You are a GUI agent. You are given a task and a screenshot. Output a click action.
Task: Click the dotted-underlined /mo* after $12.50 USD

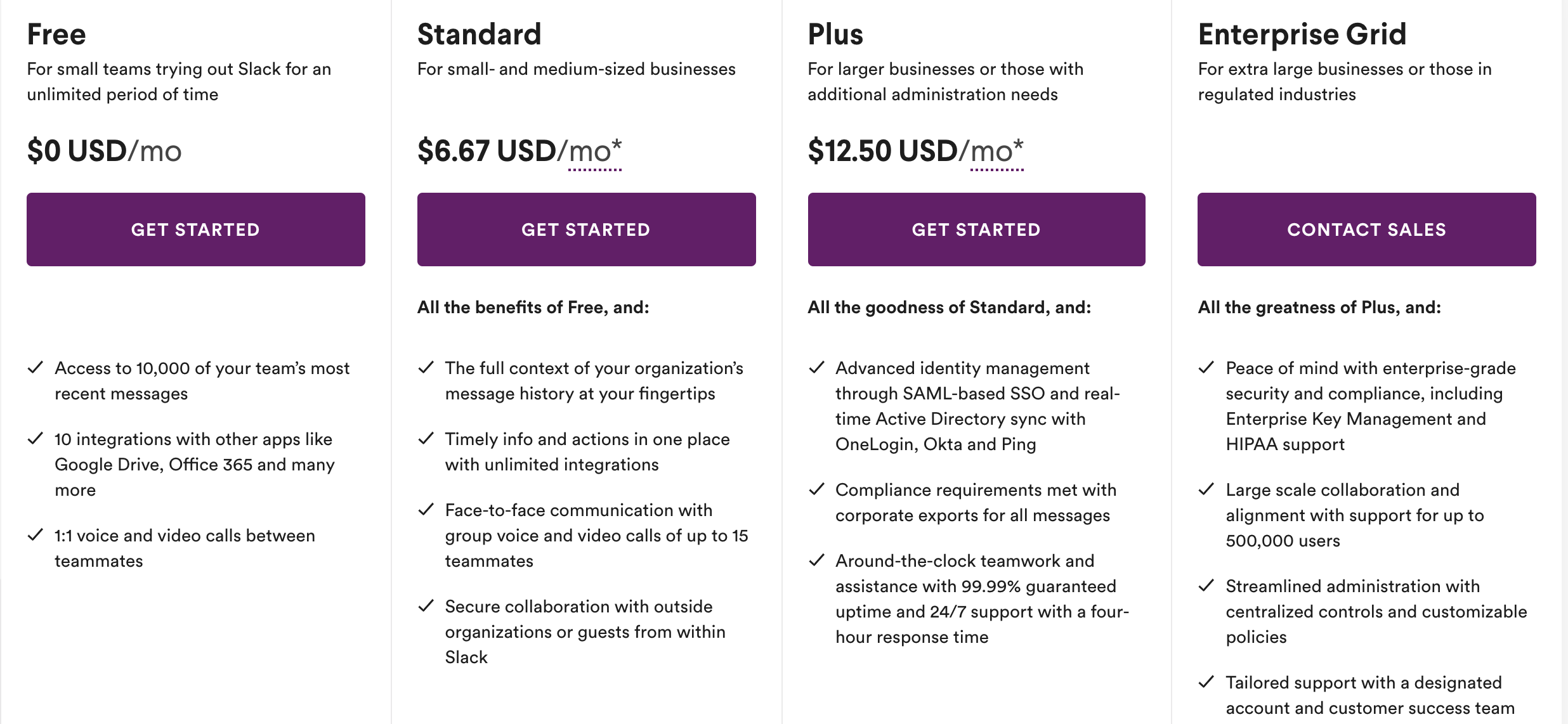click(996, 152)
